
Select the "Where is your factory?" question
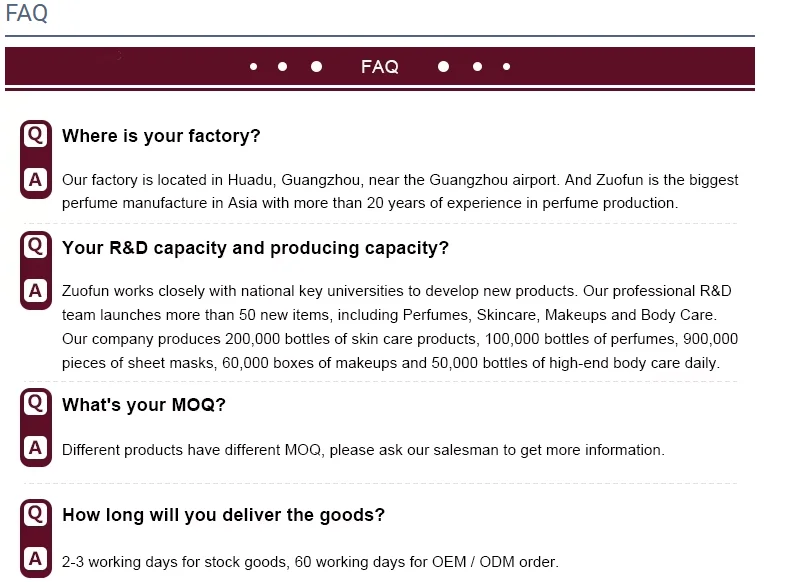pos(161,136)
